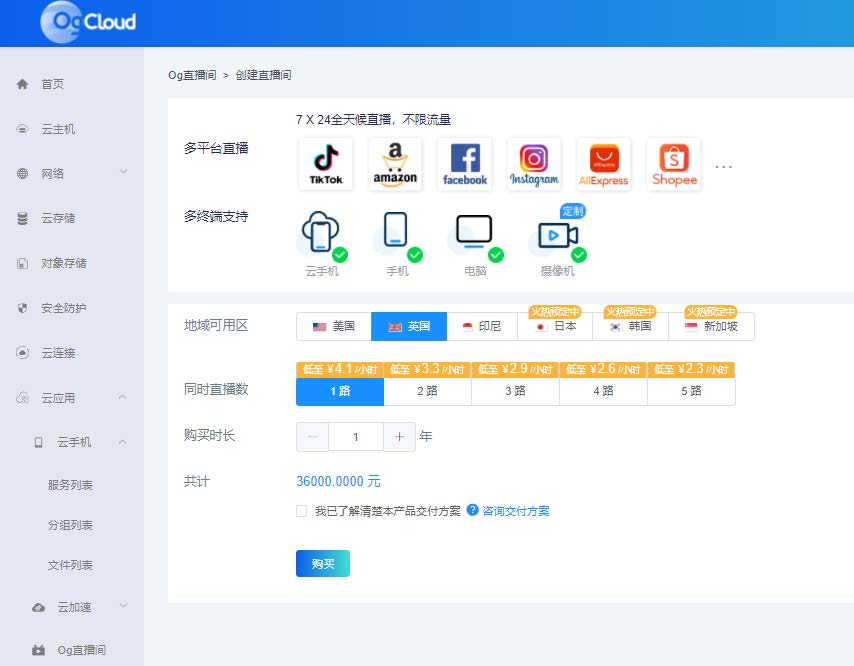Select the Instagram platform icon

click(x=534, y=164)
